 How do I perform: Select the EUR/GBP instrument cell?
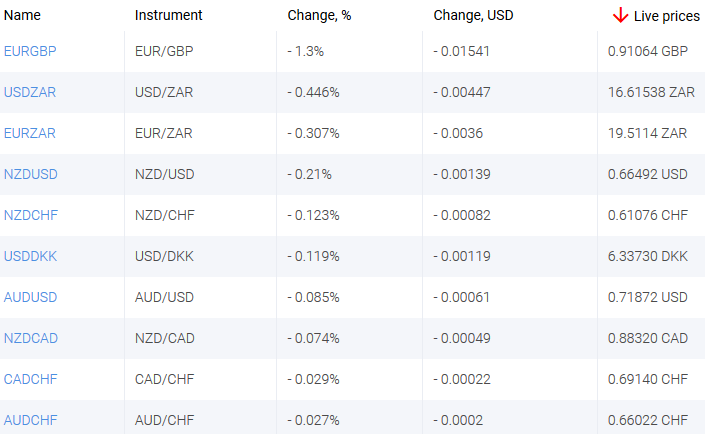point(164,51)
